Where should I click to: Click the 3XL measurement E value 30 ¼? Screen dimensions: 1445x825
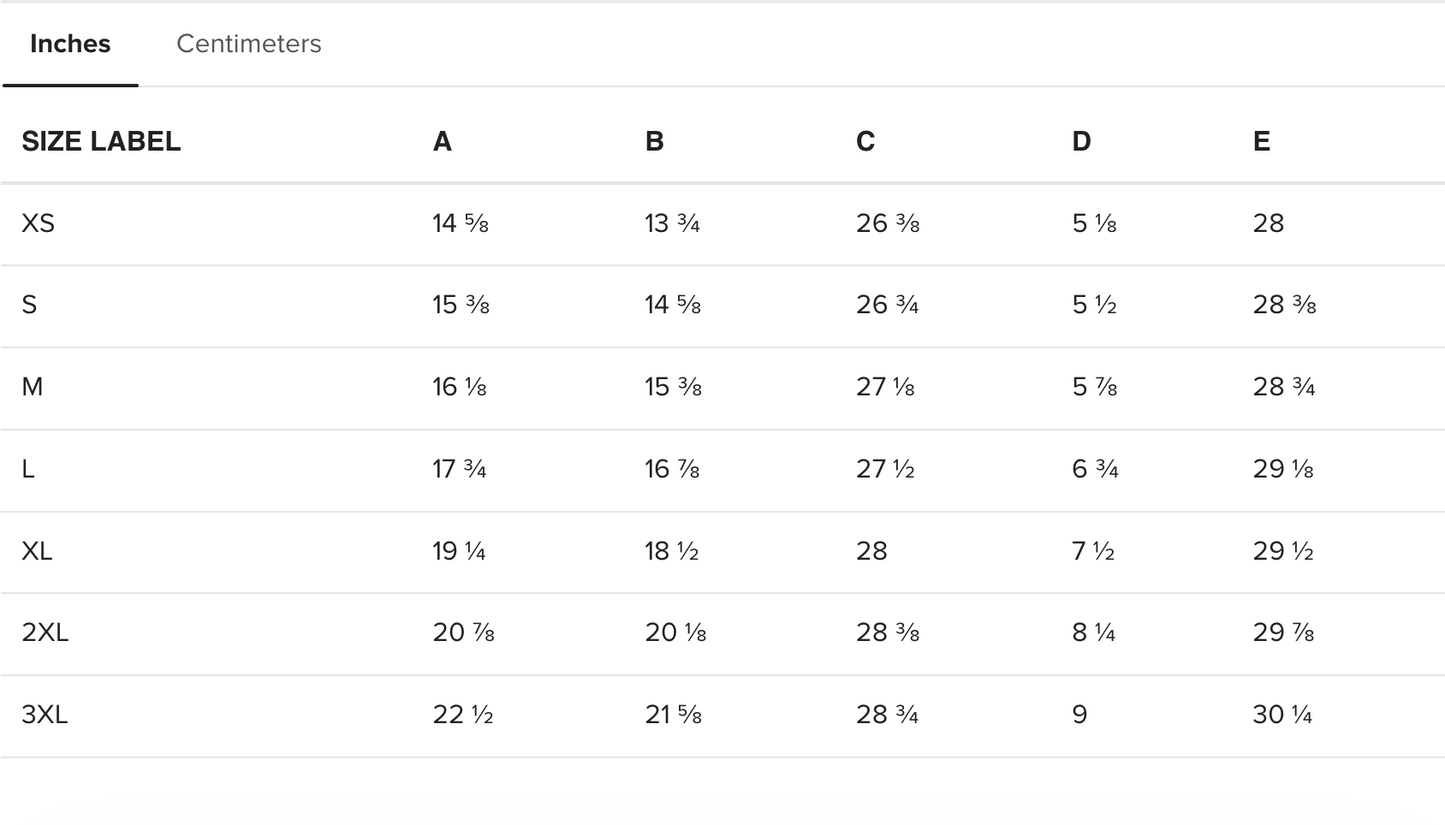pyautogui.click(x=1282, y=715)
